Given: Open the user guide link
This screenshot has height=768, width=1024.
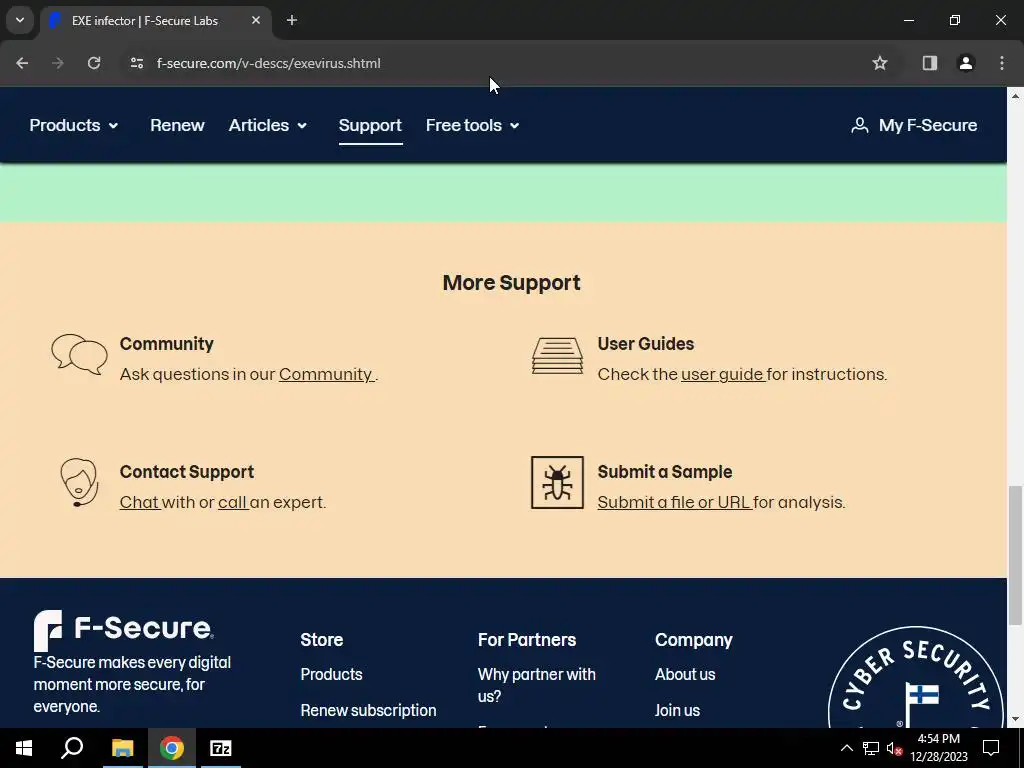Looking at the screenshot, I should (x=722, y=374).
